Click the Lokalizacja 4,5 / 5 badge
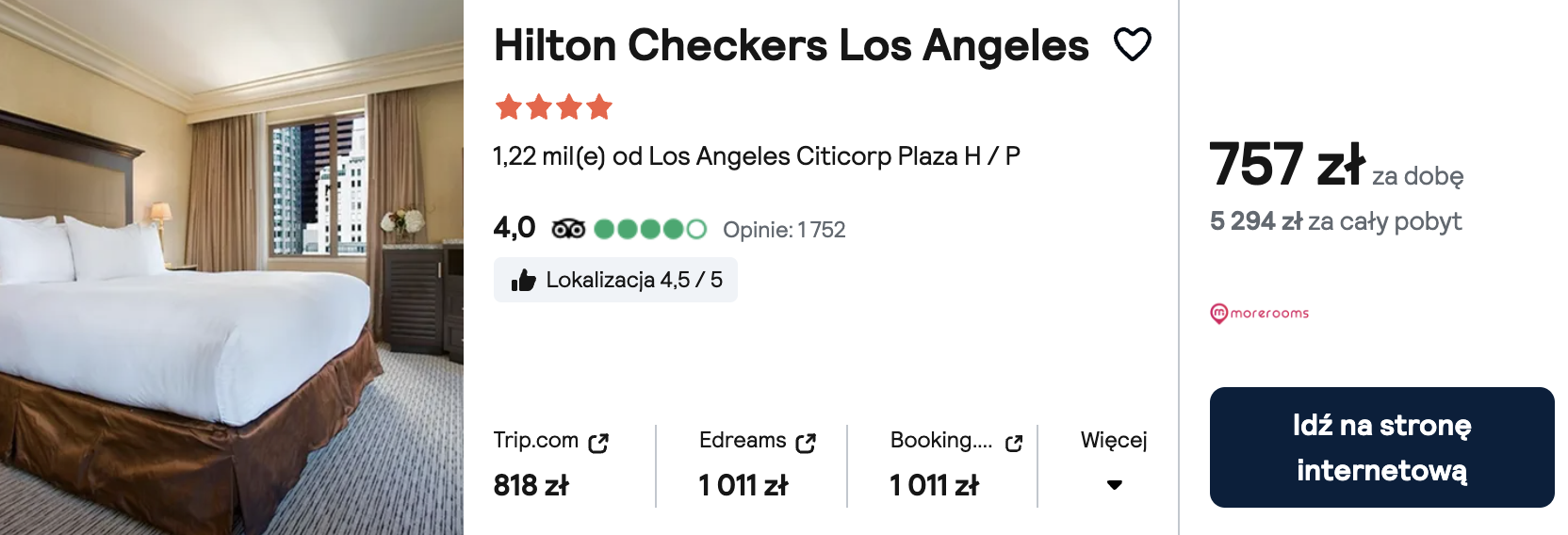 coord(615,280)
